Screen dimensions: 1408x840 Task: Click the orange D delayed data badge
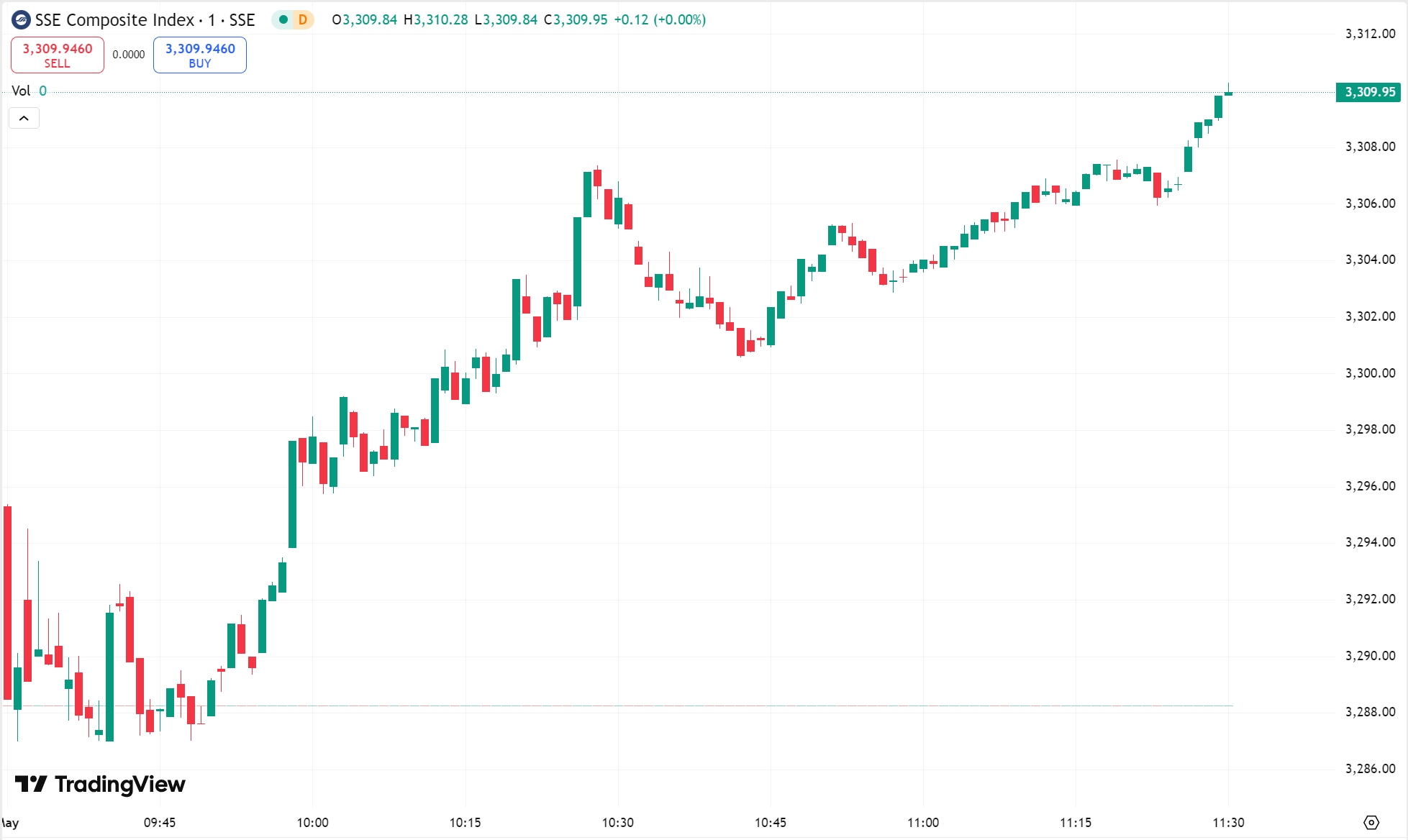click(x=303, y=20)
